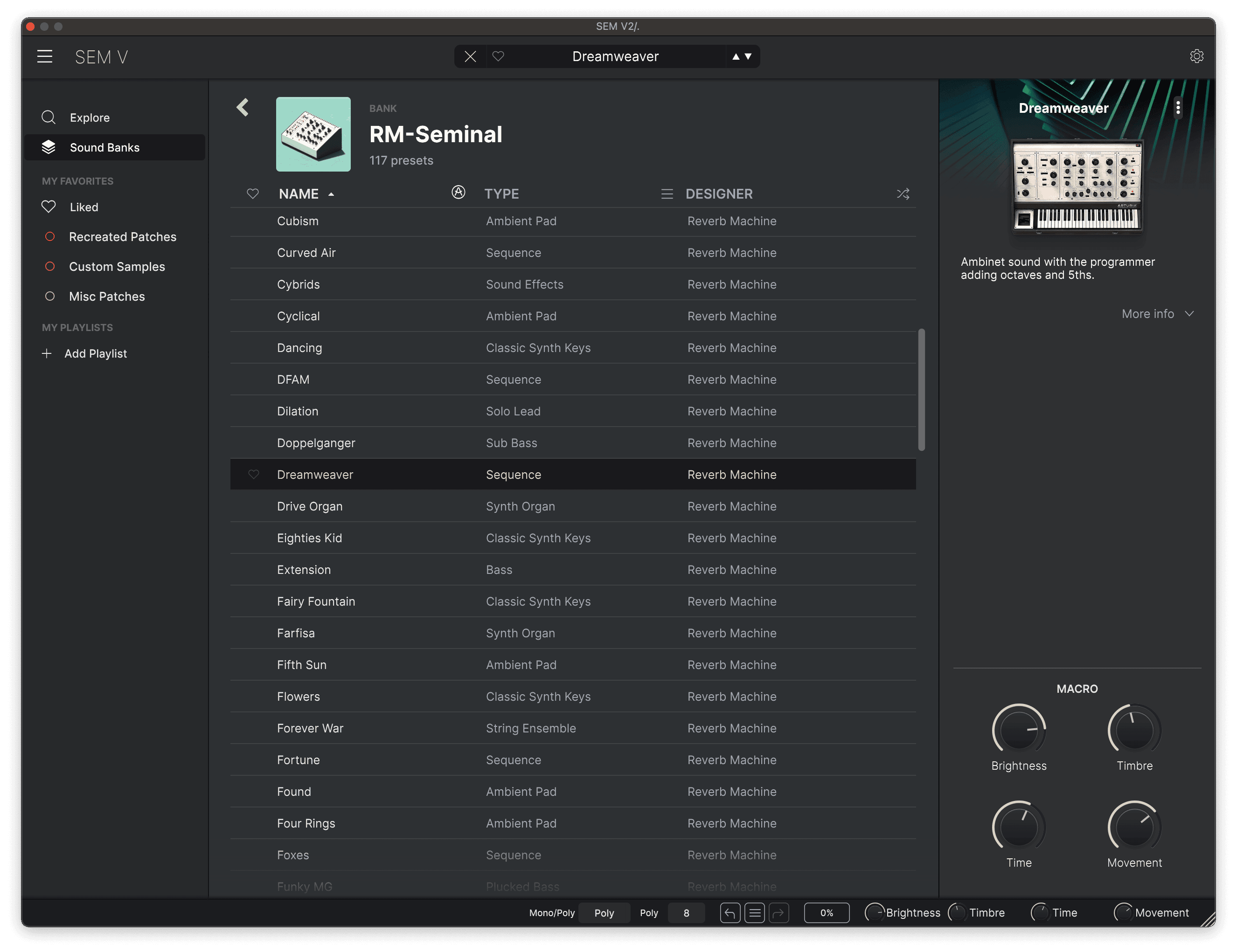1237x952 pixels.
Task: Toggle the heart on the Dreamweaver row
Action: [x=254, y=474]
